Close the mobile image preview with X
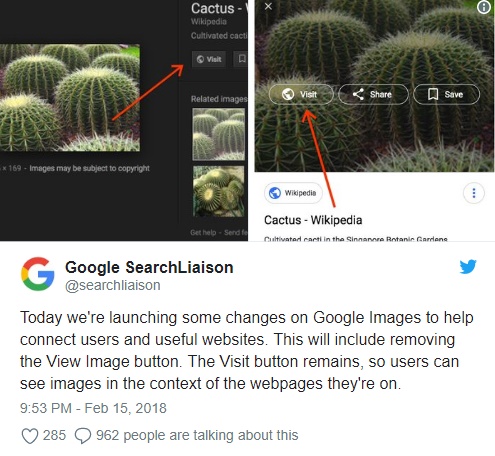This screenshot has width=495, height=456. pos(268,6)
